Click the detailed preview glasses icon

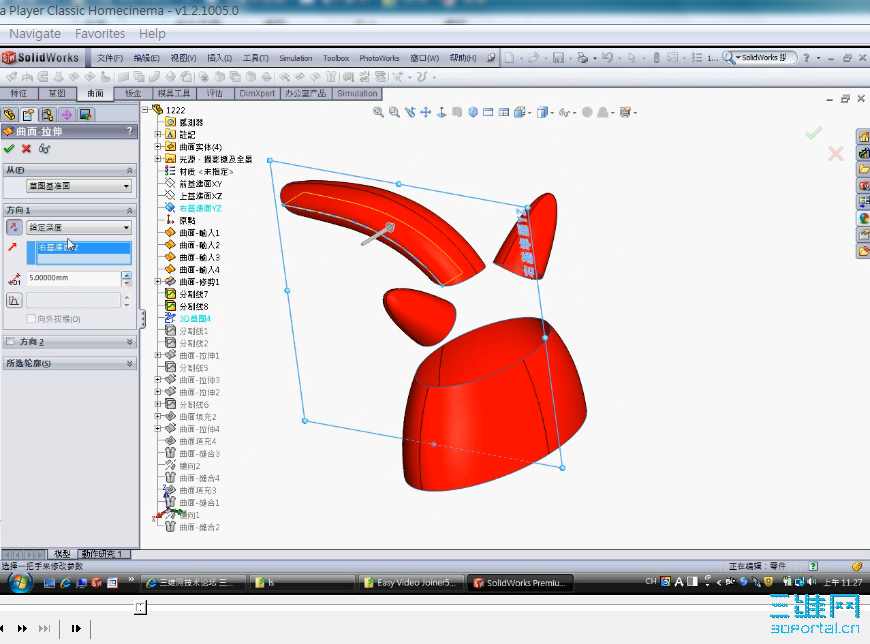(44, 149)
